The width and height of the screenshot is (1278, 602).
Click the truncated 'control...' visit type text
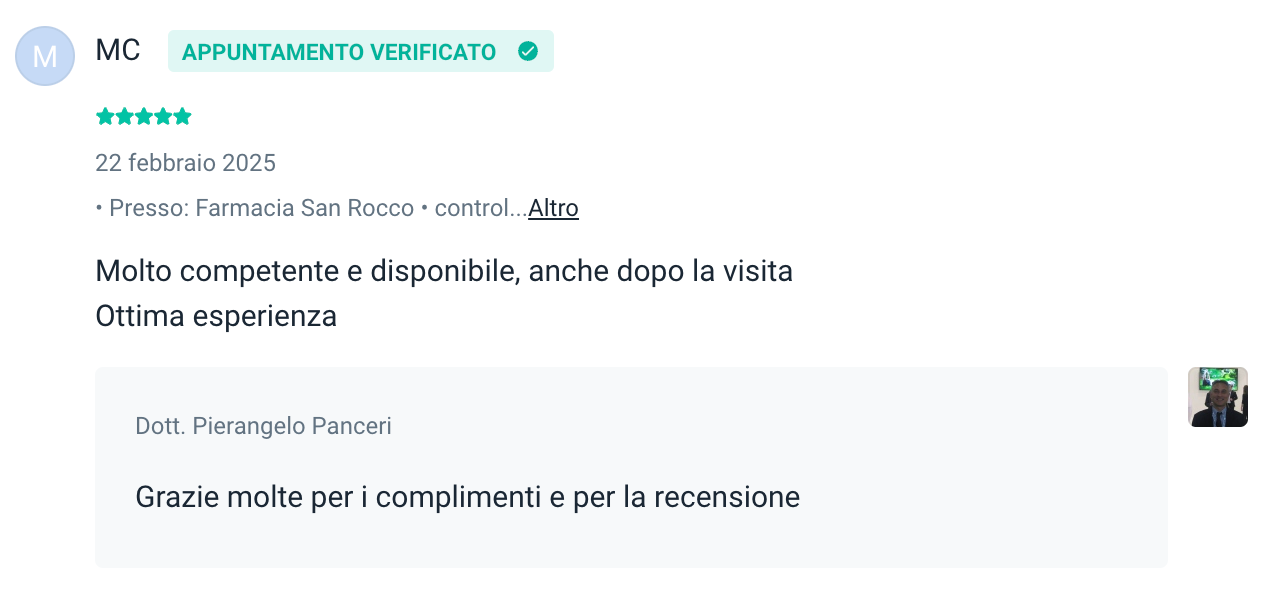click(x=478, y=208)
